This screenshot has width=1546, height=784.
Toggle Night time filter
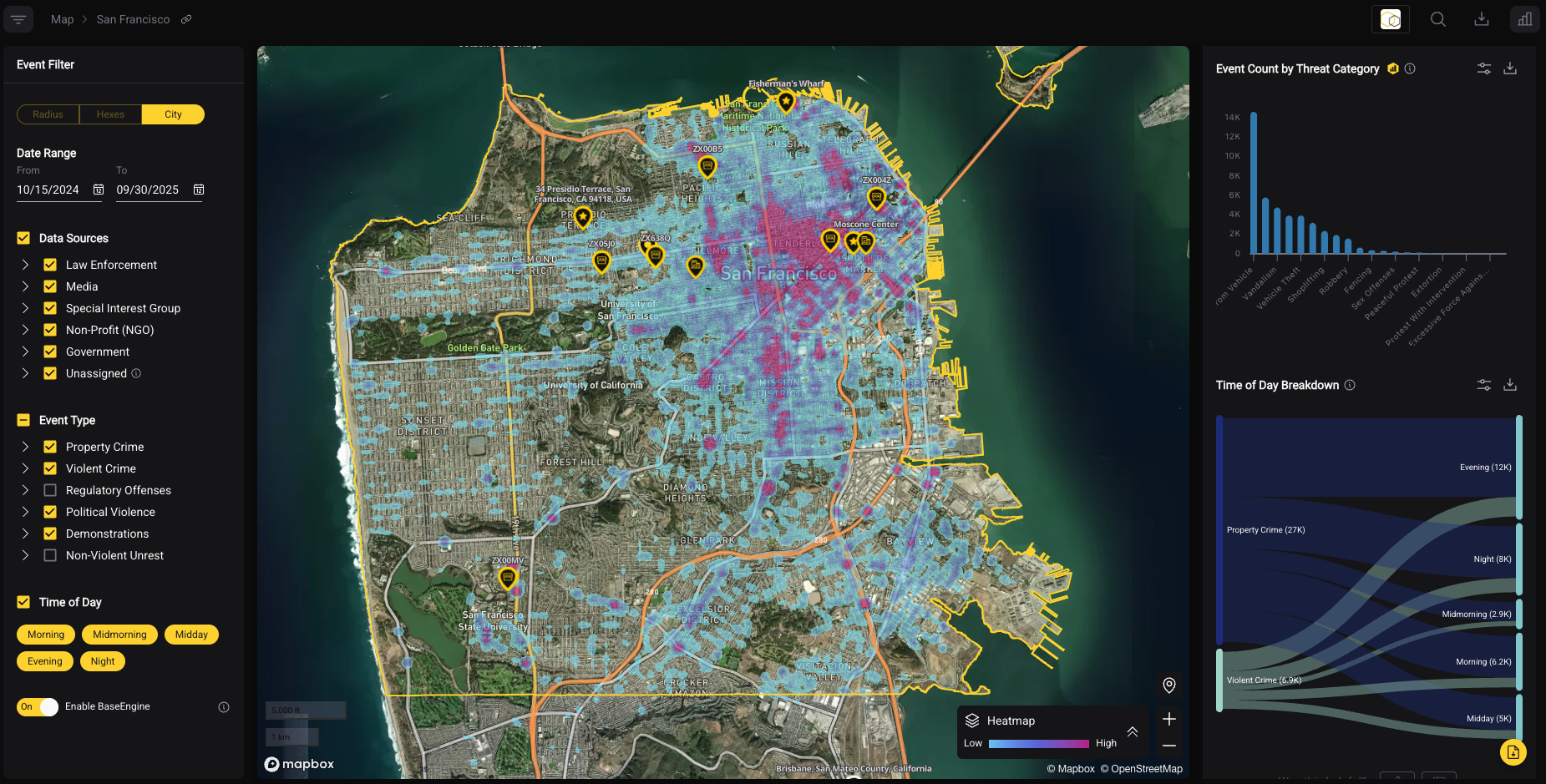pos(103,661)
